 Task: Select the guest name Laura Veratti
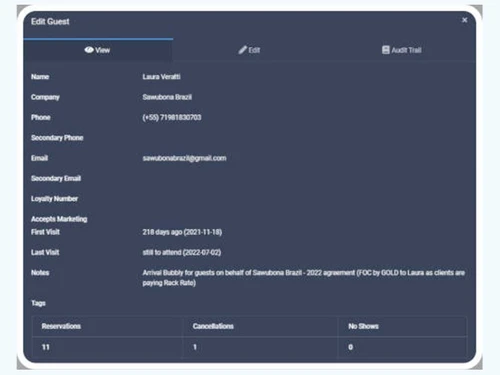pyautogui.click(x=161, y=77)
